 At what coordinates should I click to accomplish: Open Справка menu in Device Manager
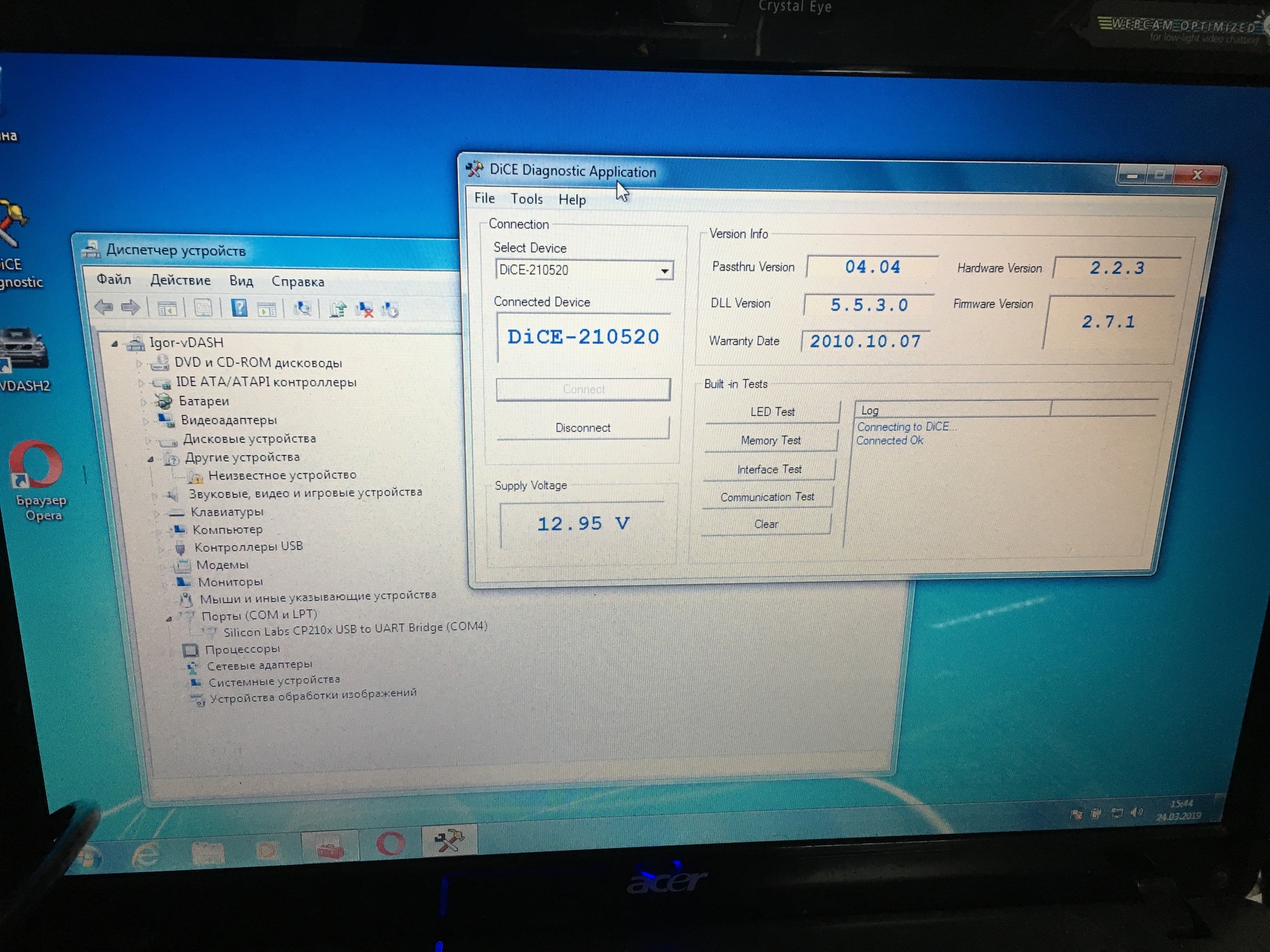point(298,281)
